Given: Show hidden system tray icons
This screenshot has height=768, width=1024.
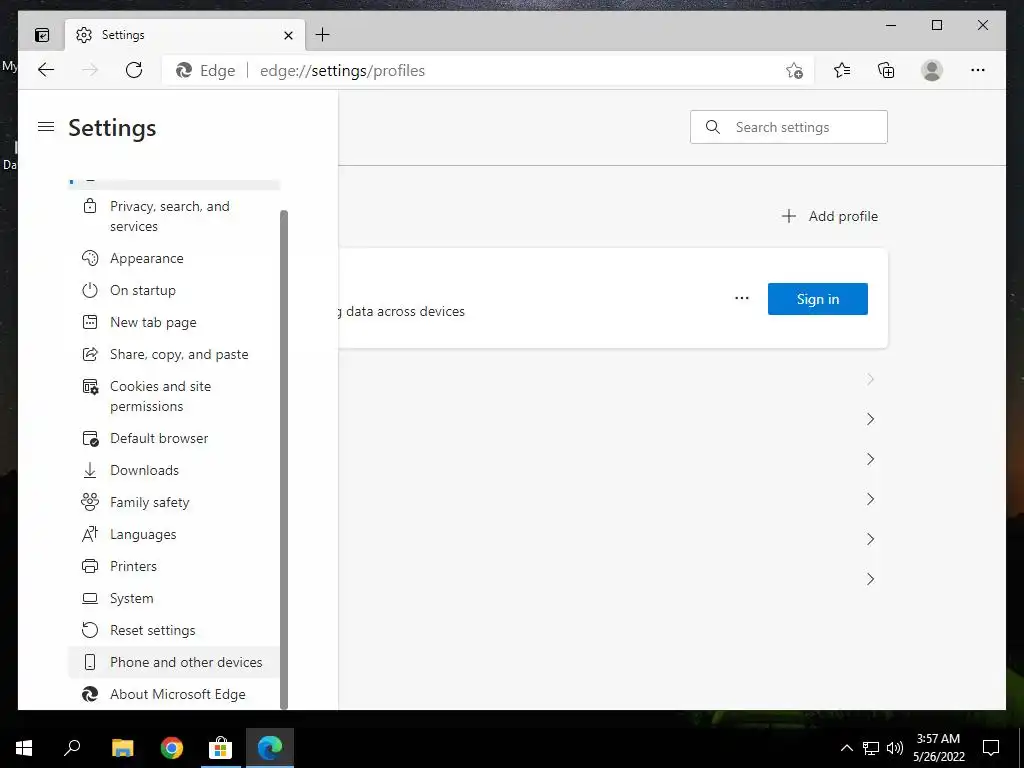Looking at the screenshot, I should coord(846,748).
